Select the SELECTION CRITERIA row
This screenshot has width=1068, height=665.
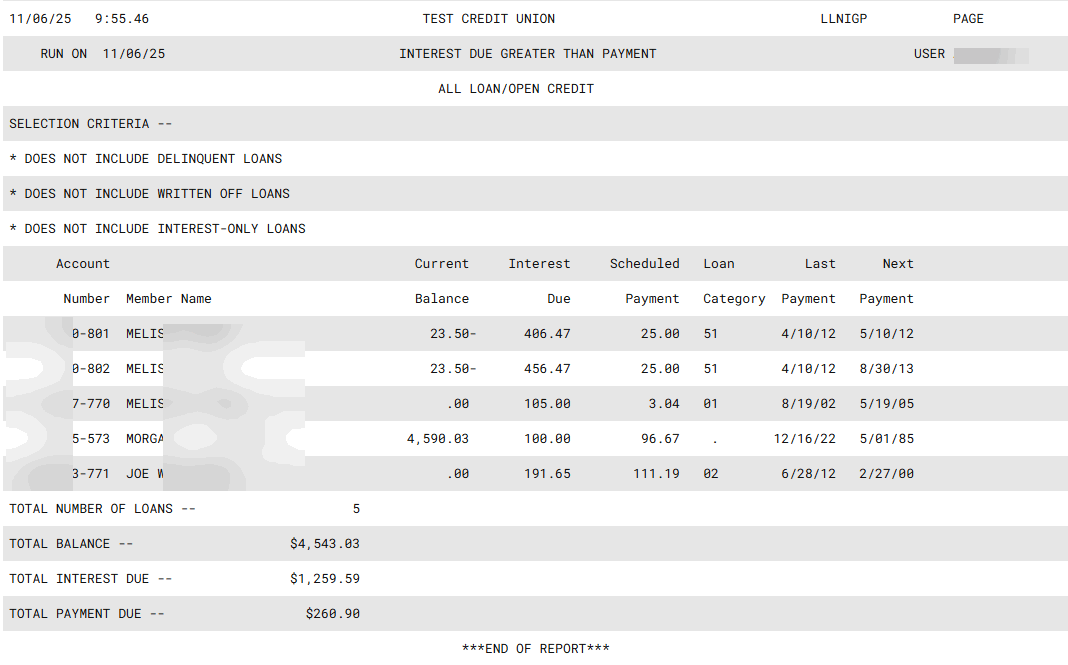(x=91, y=124)
